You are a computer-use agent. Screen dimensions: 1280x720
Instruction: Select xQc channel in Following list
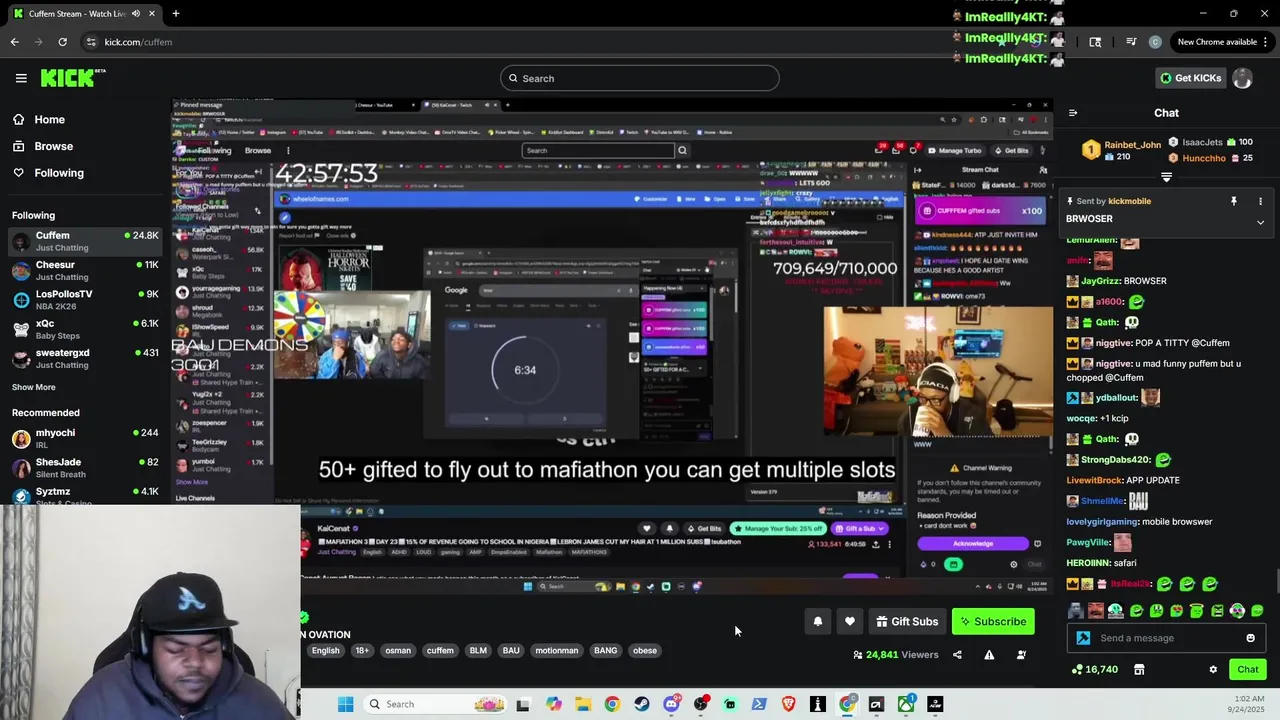click(x=85, y=329)
